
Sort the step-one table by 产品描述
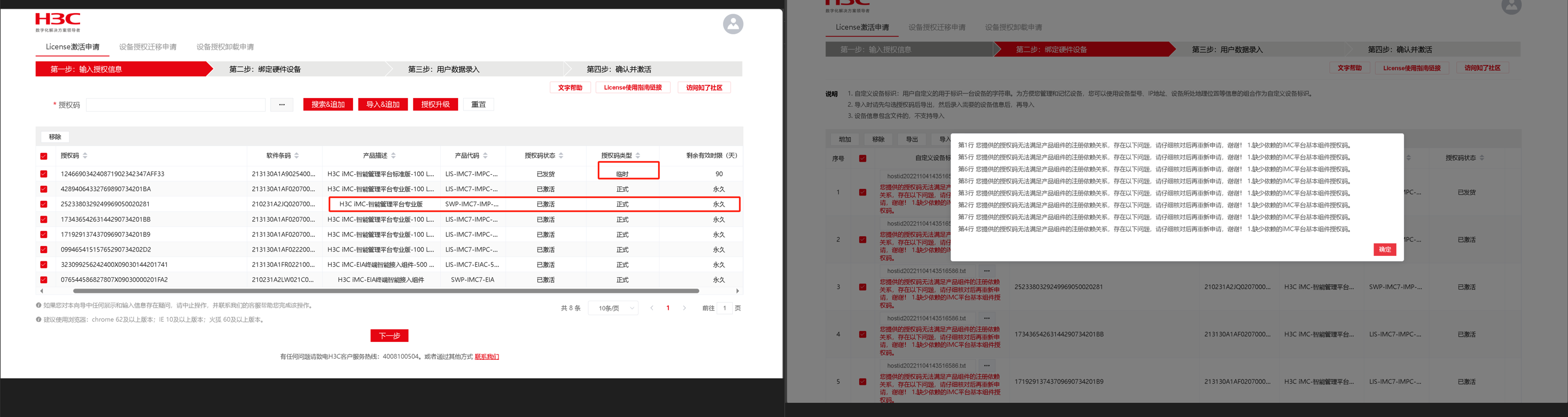tap(393, 156)
